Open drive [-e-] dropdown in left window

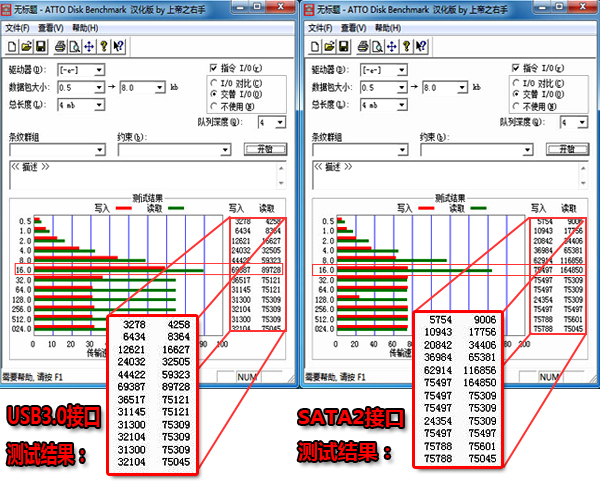[x=99, y=70]
